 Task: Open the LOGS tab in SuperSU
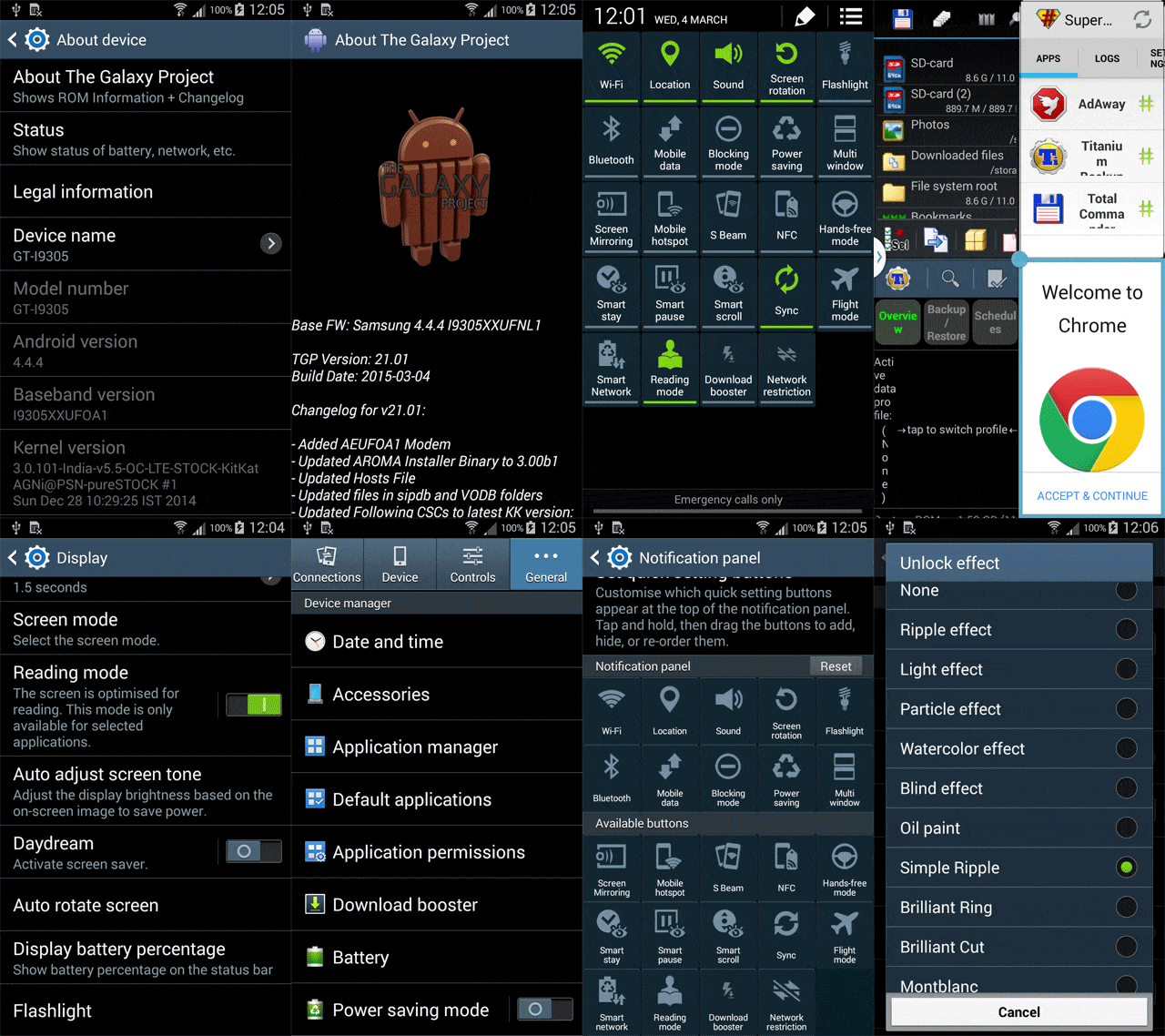1107,58
